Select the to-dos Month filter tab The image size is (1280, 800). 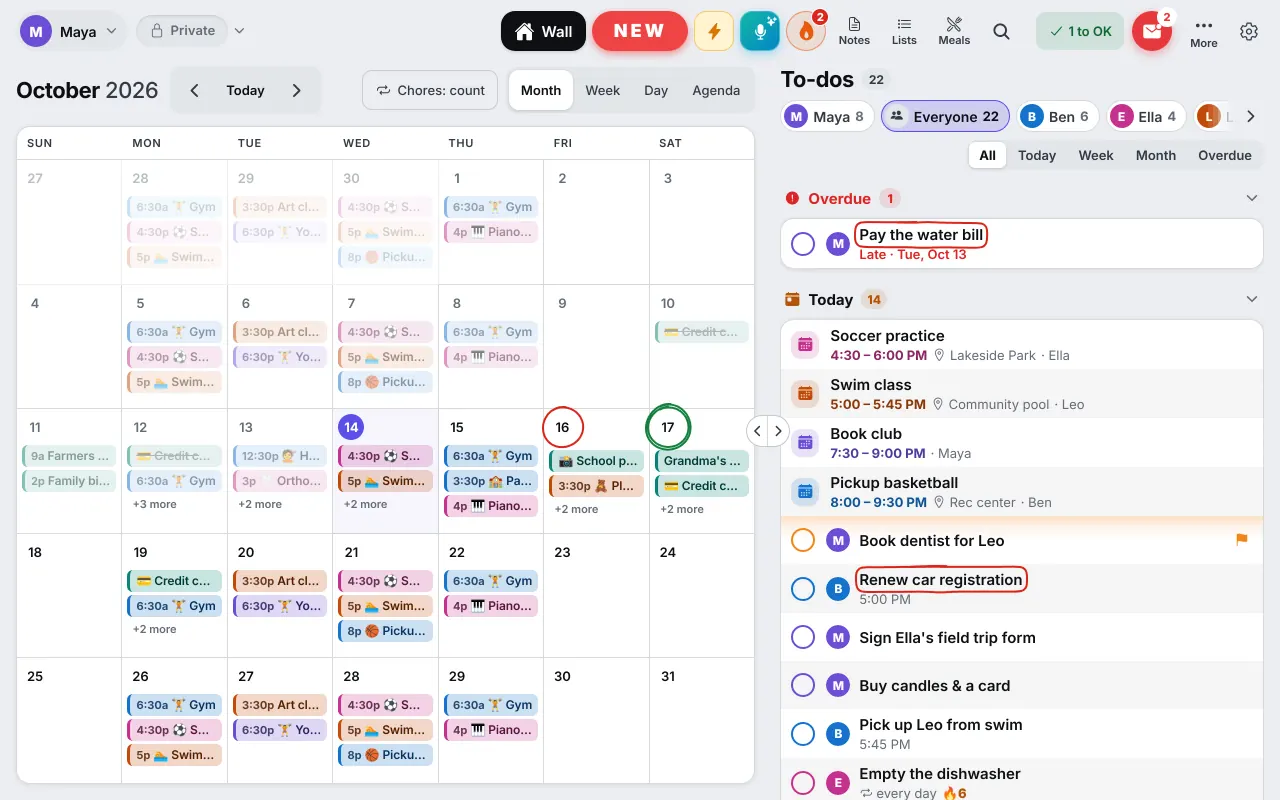(1156, 155)
